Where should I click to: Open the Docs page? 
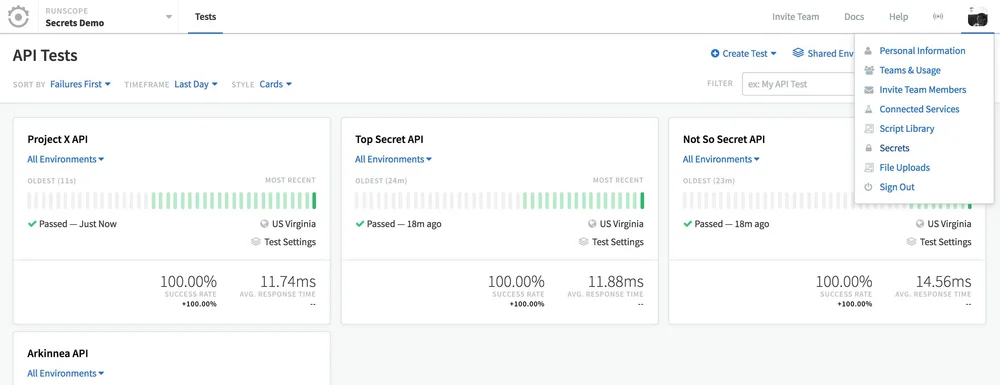click(x=854, y=17)
